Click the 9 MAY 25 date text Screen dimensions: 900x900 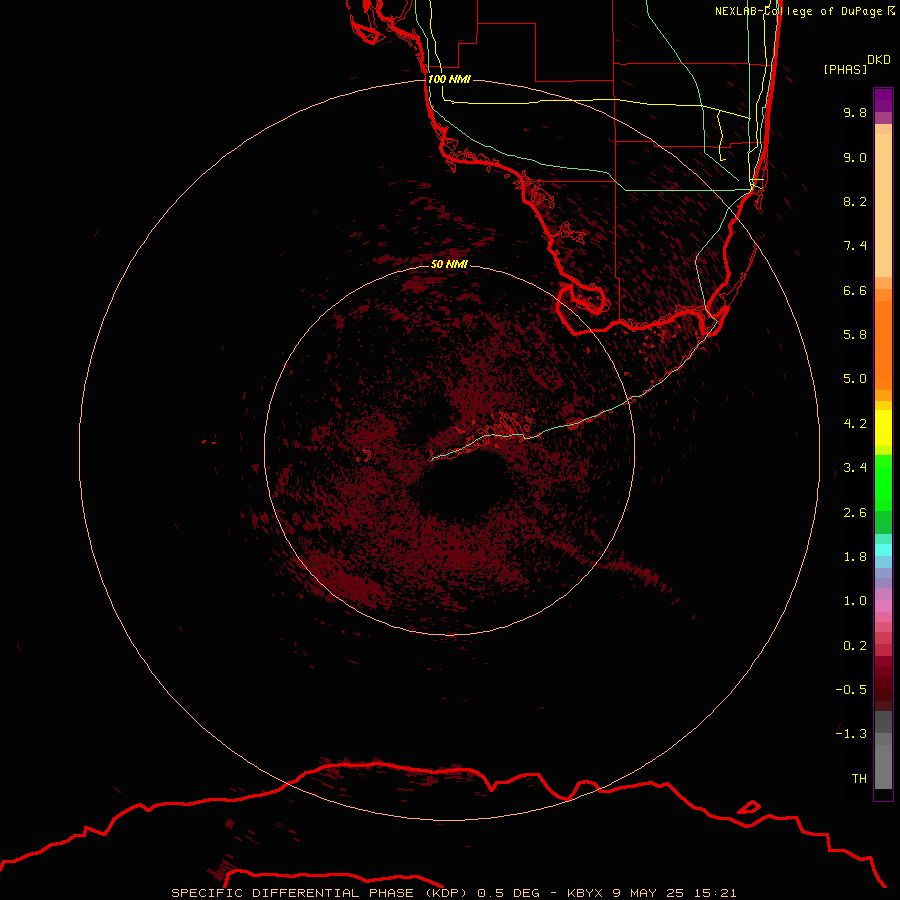tap(649, 893)
